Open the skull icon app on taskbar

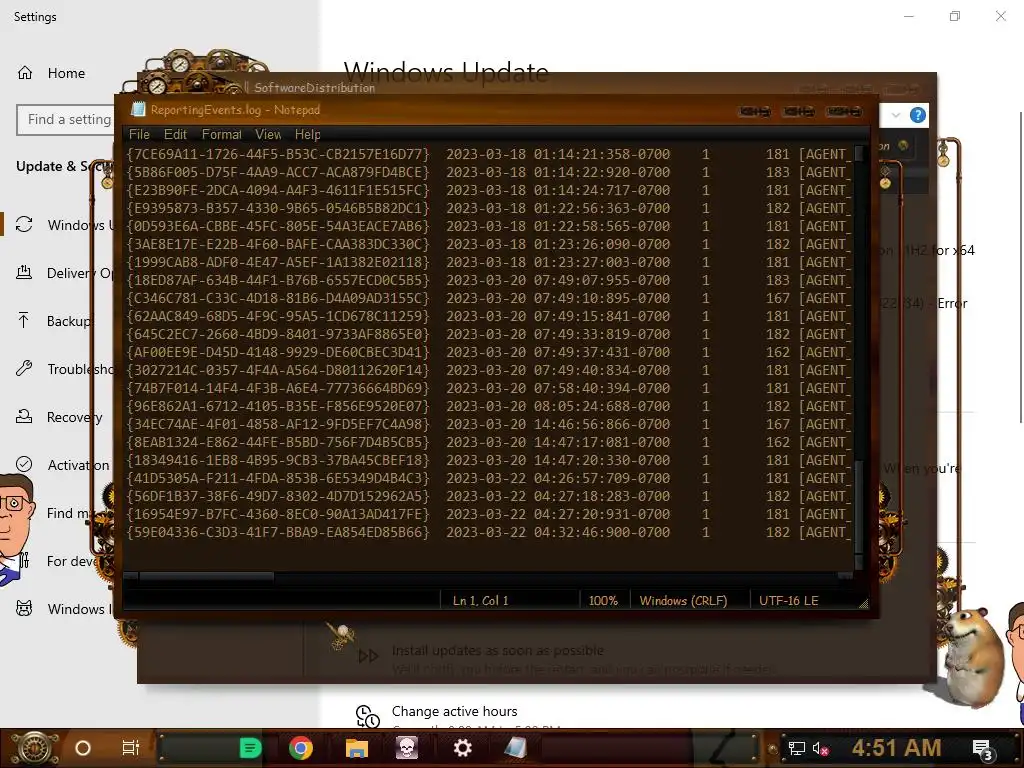[x=407, y=748]
